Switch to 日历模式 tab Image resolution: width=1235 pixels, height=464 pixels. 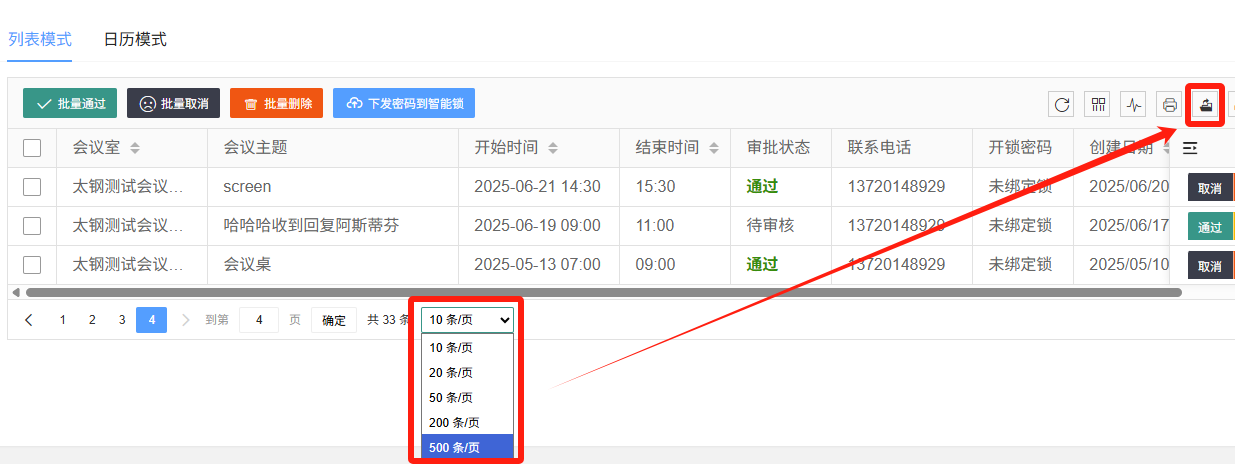pos(135,40)
